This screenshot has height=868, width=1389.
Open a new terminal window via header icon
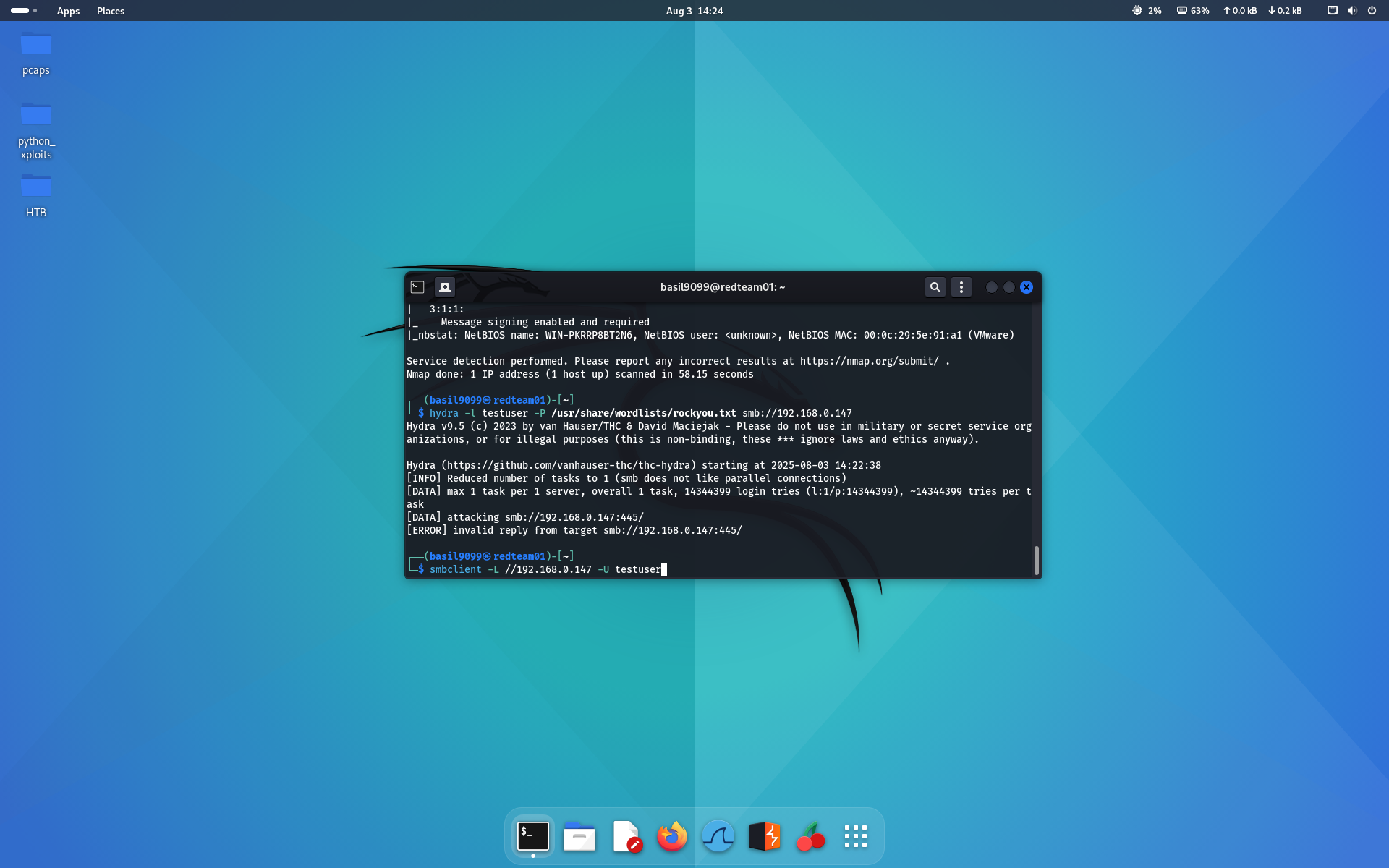[445, 286]
